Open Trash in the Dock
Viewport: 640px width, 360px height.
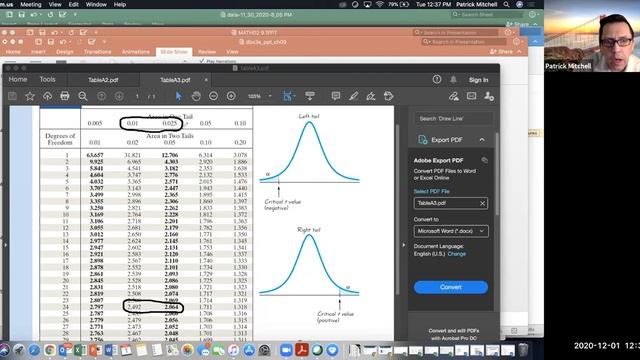[x=523, y=350]
